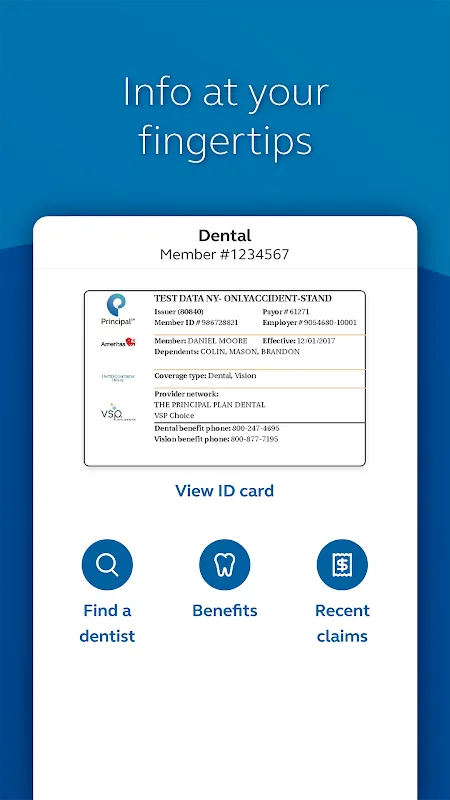Screen dimensions: 450x800
Task: Open the Benefits tooth icon
Action: pos(224,564)
